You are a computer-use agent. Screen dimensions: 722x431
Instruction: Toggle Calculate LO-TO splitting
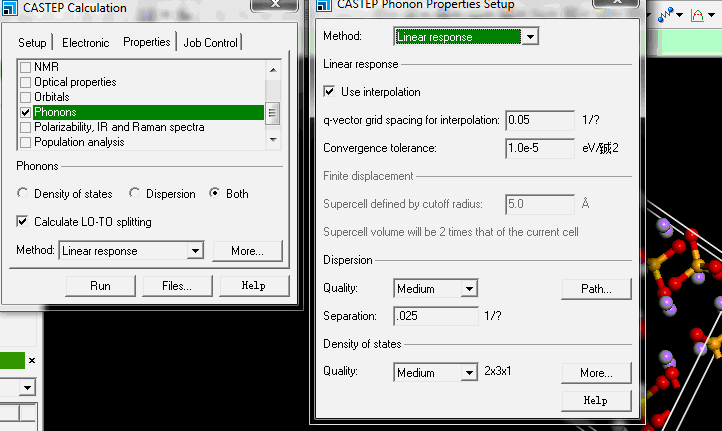click(22, 221)
